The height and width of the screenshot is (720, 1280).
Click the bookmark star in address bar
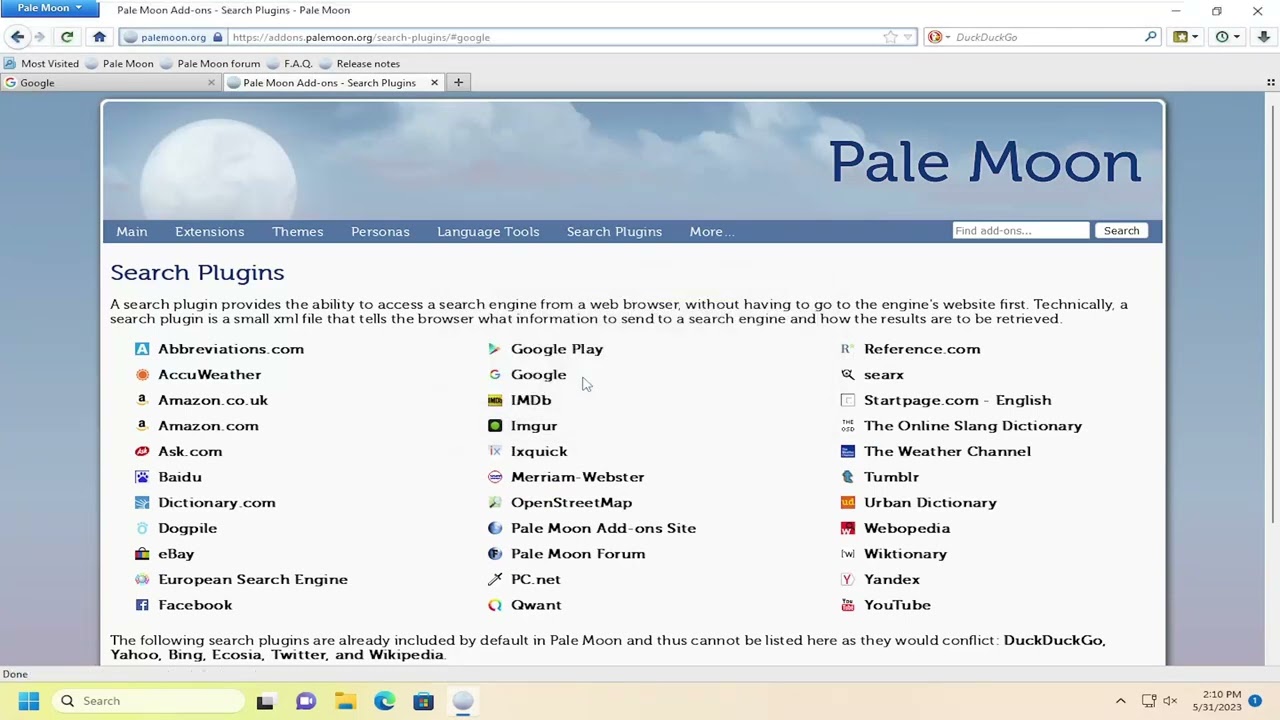(890, 37)
